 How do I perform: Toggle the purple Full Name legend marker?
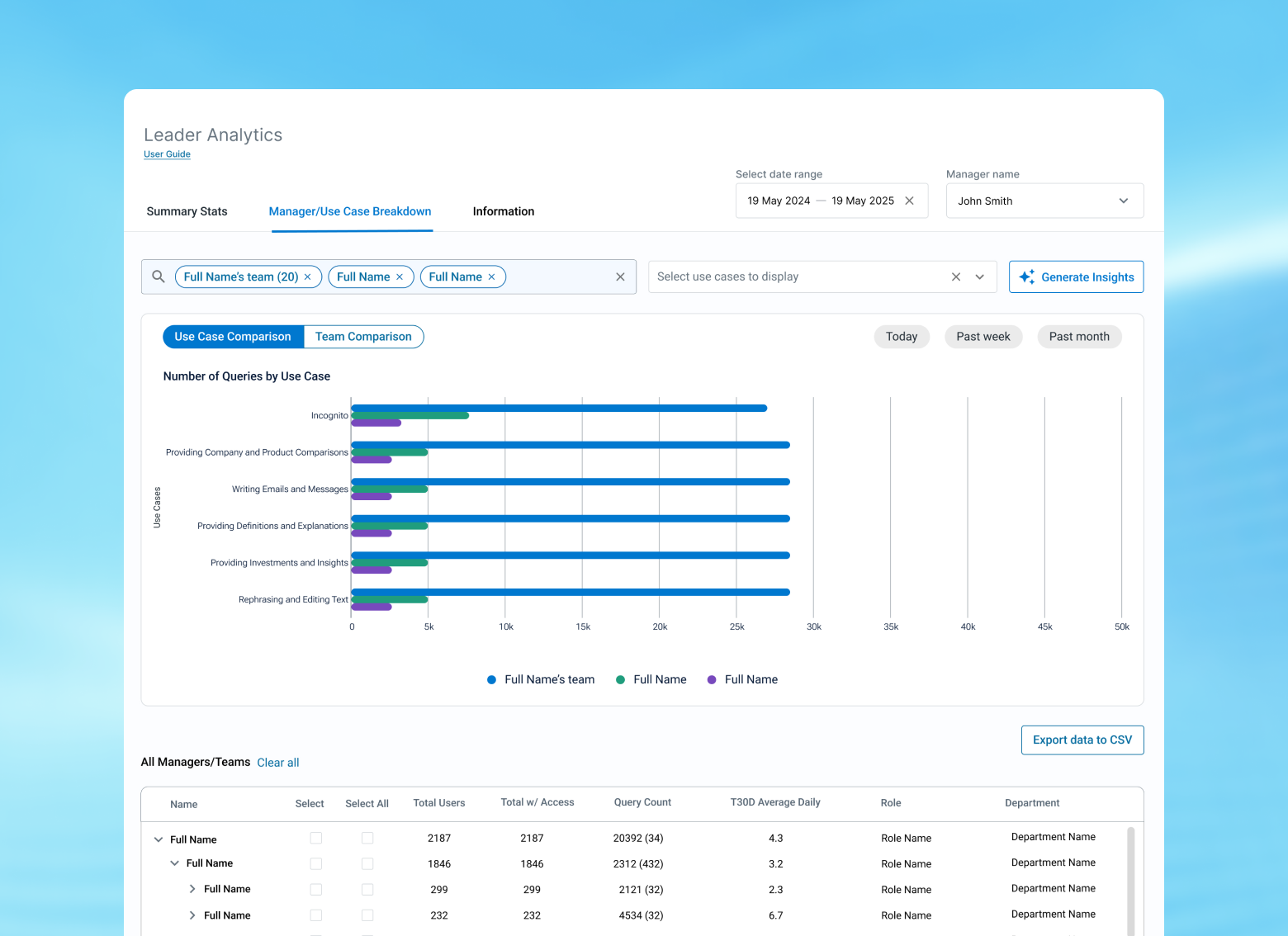click(x=712, y=679)
